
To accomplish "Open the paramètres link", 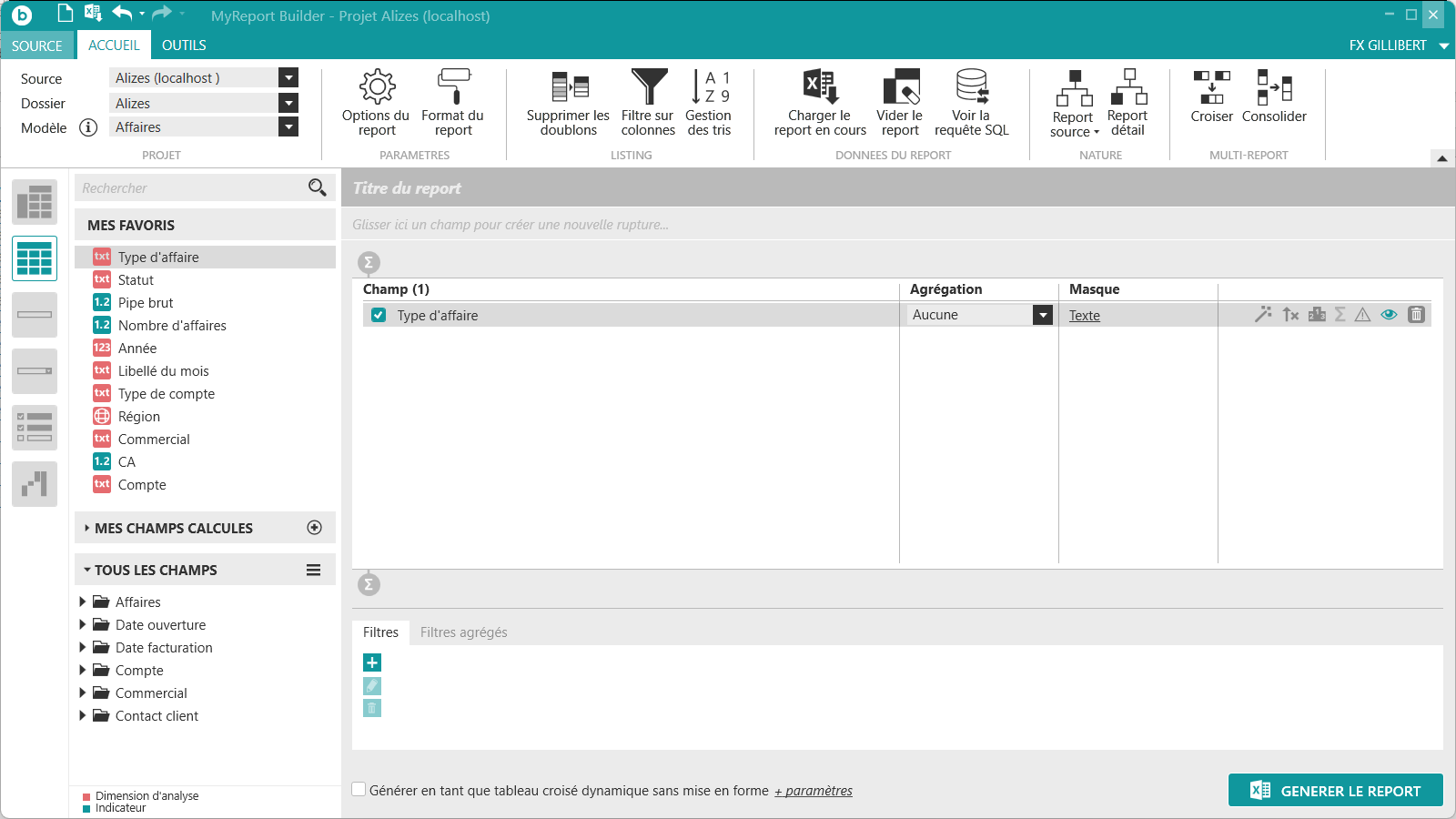I will (814, 791).
